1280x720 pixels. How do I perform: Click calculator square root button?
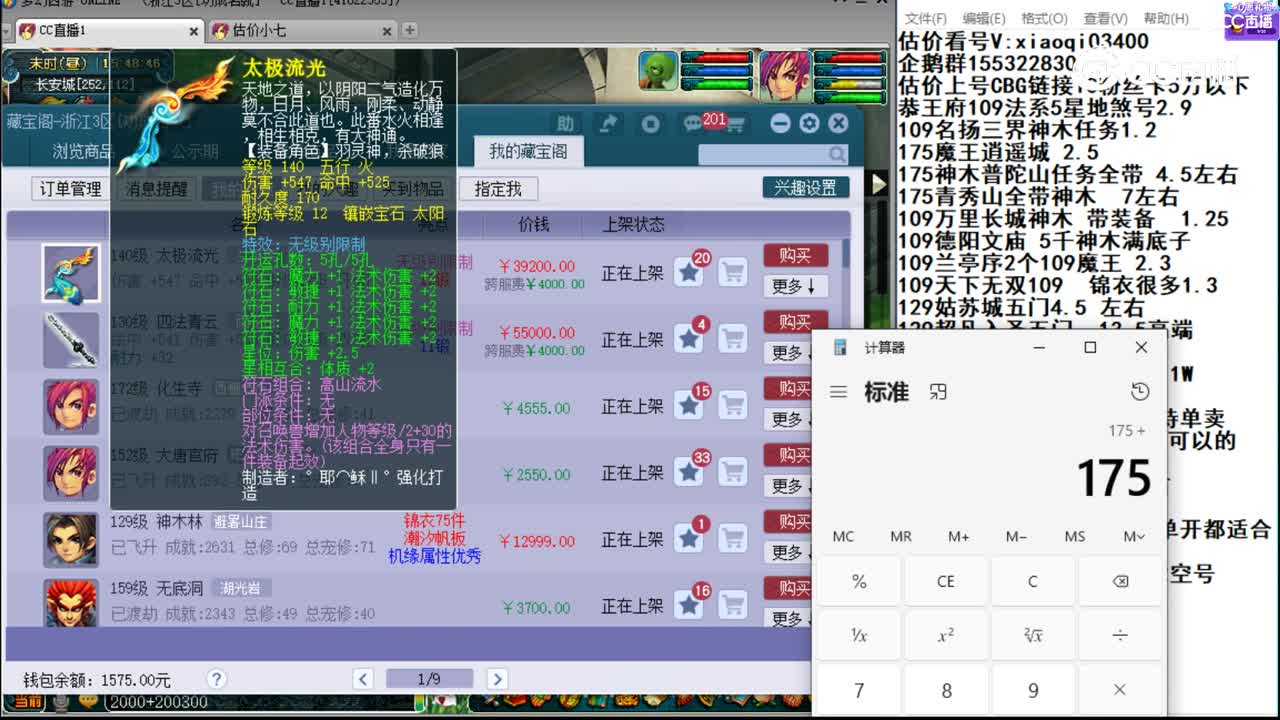pos(1033,635)
